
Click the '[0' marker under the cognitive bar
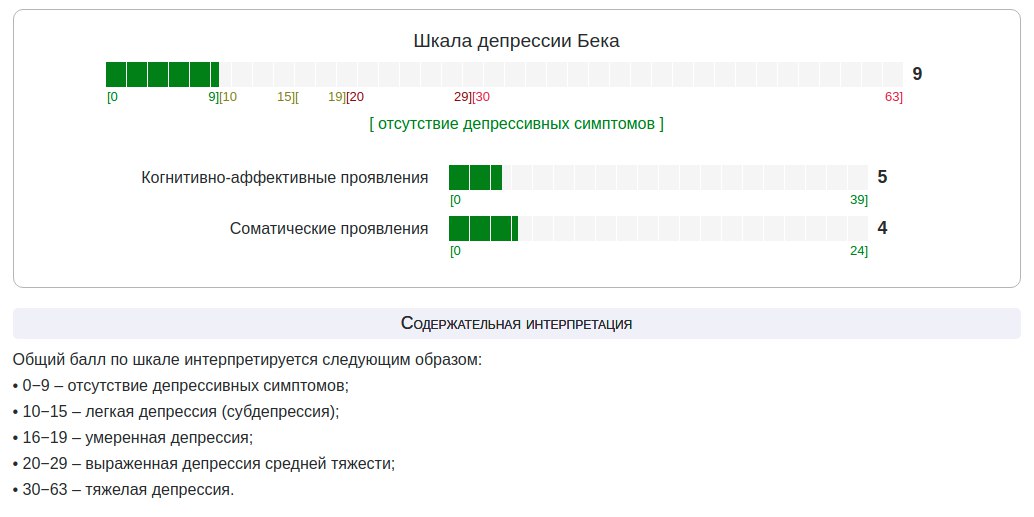(455, 200)
